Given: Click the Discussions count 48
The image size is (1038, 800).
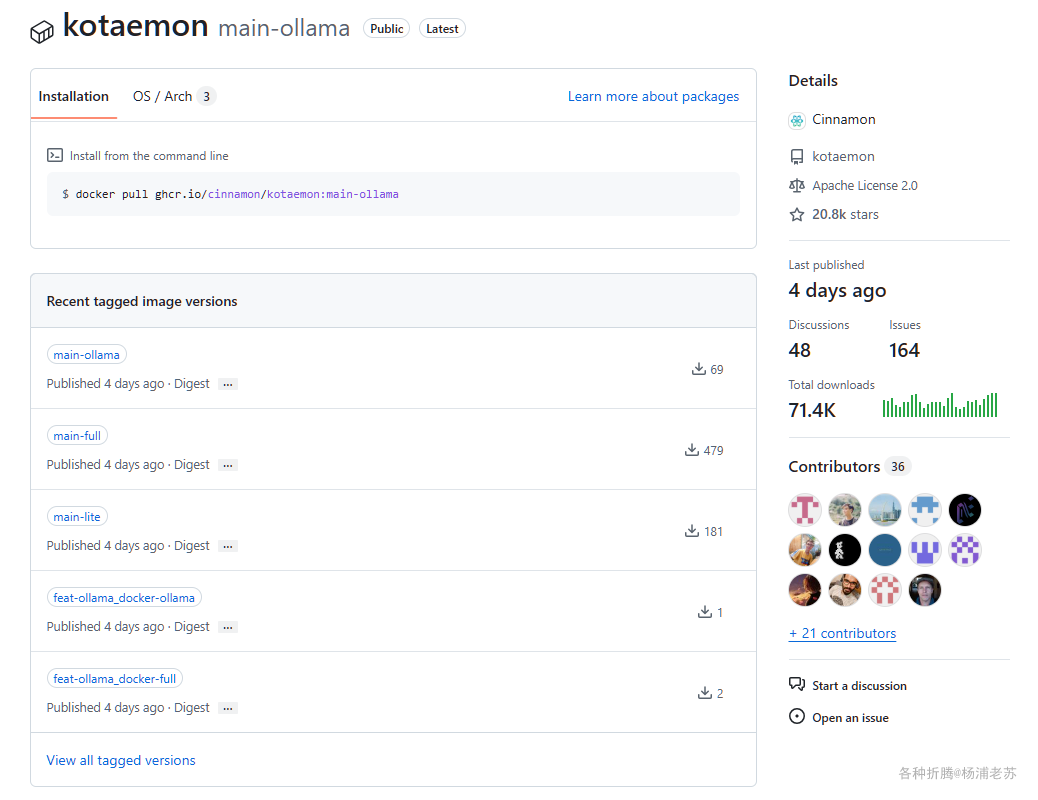Looking at the screenshot, I should 799,350.
